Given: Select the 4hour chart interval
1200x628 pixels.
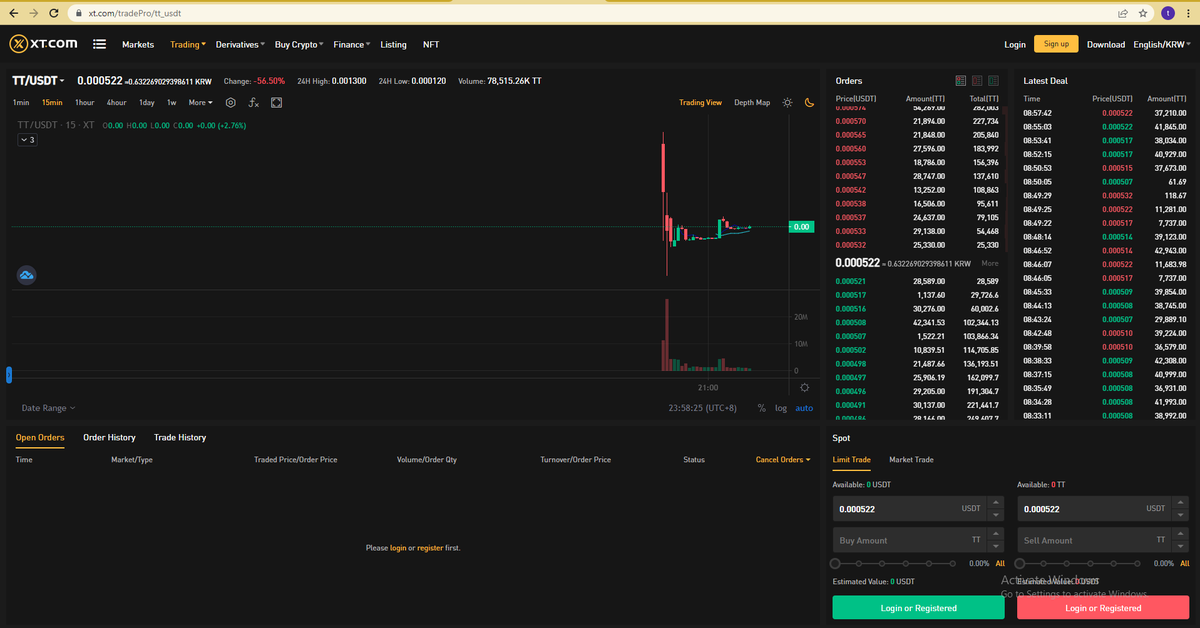Looking at the screenshot, I should [117, 102].
